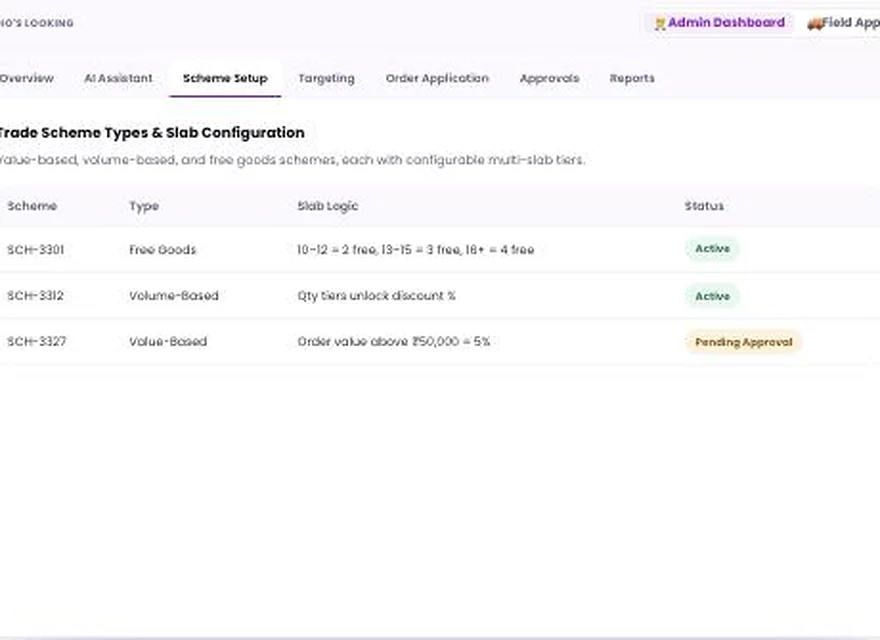Click the Value-Based type cell
Image resolution: width=880 pixels, height=640 pixels.
(168, 341)
